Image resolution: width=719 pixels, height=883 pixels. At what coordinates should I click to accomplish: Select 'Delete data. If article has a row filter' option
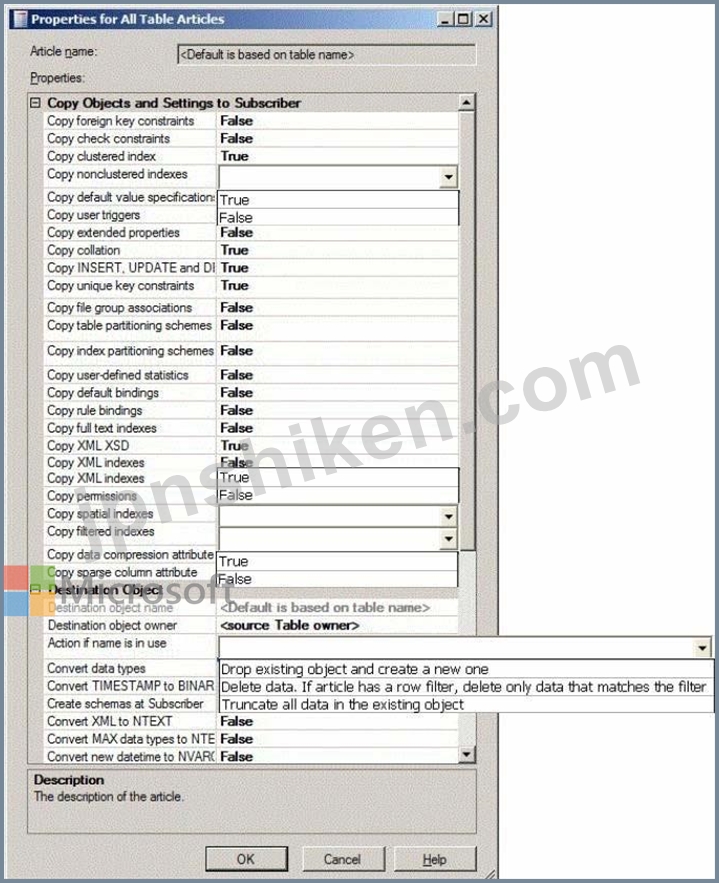466,686
